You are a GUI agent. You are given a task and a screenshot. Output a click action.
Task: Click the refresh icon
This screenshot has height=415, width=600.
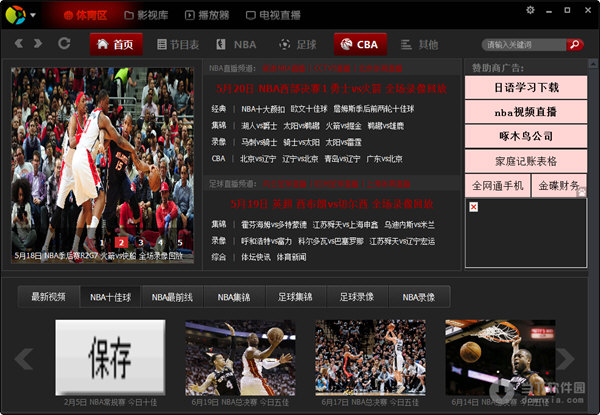click(x=64, y=43)
